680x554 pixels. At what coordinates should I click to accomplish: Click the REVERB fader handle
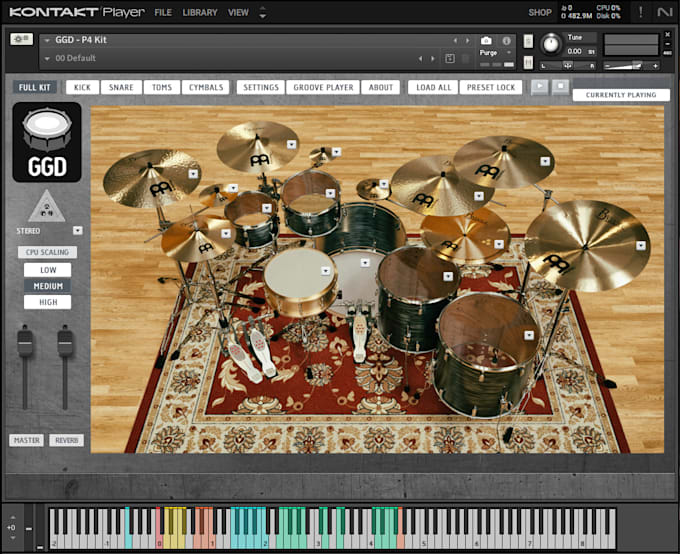[x=65, y=341]
